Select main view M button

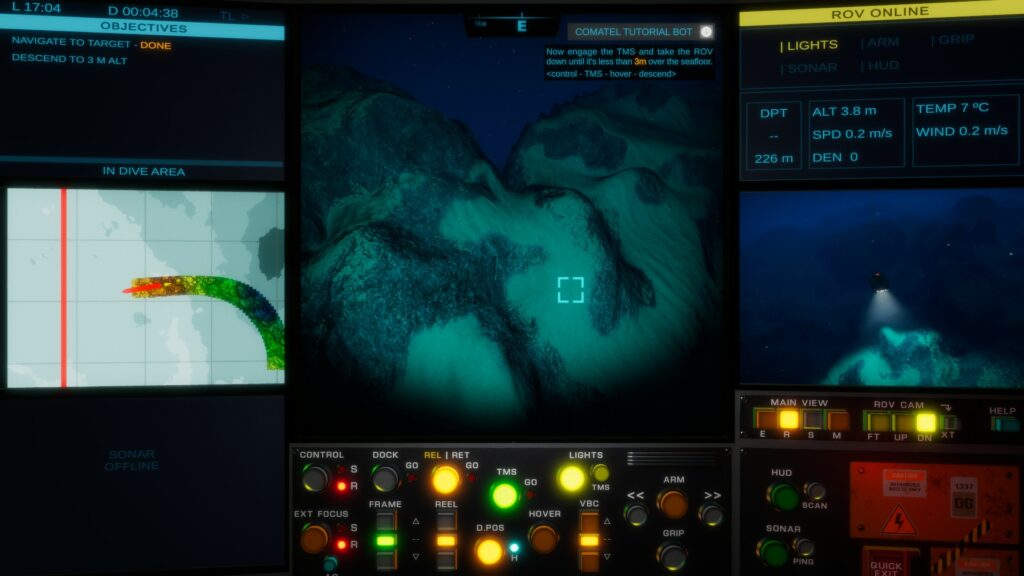tap(837, 420)
